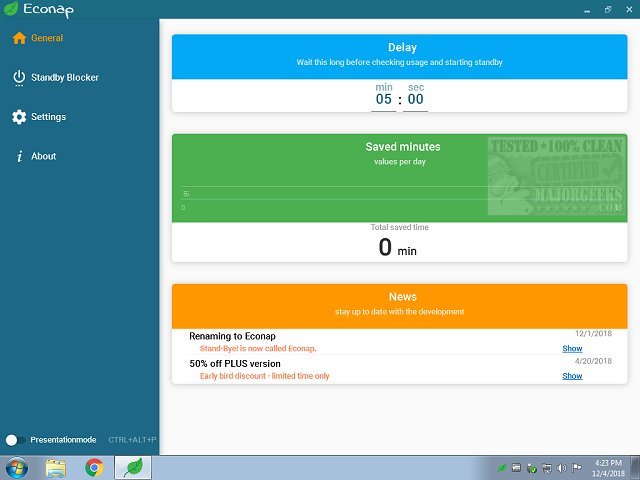Viewport: 640px width, 480px height.
Task: Click the Action Center flag tray icon
Action: coord(576,468)
